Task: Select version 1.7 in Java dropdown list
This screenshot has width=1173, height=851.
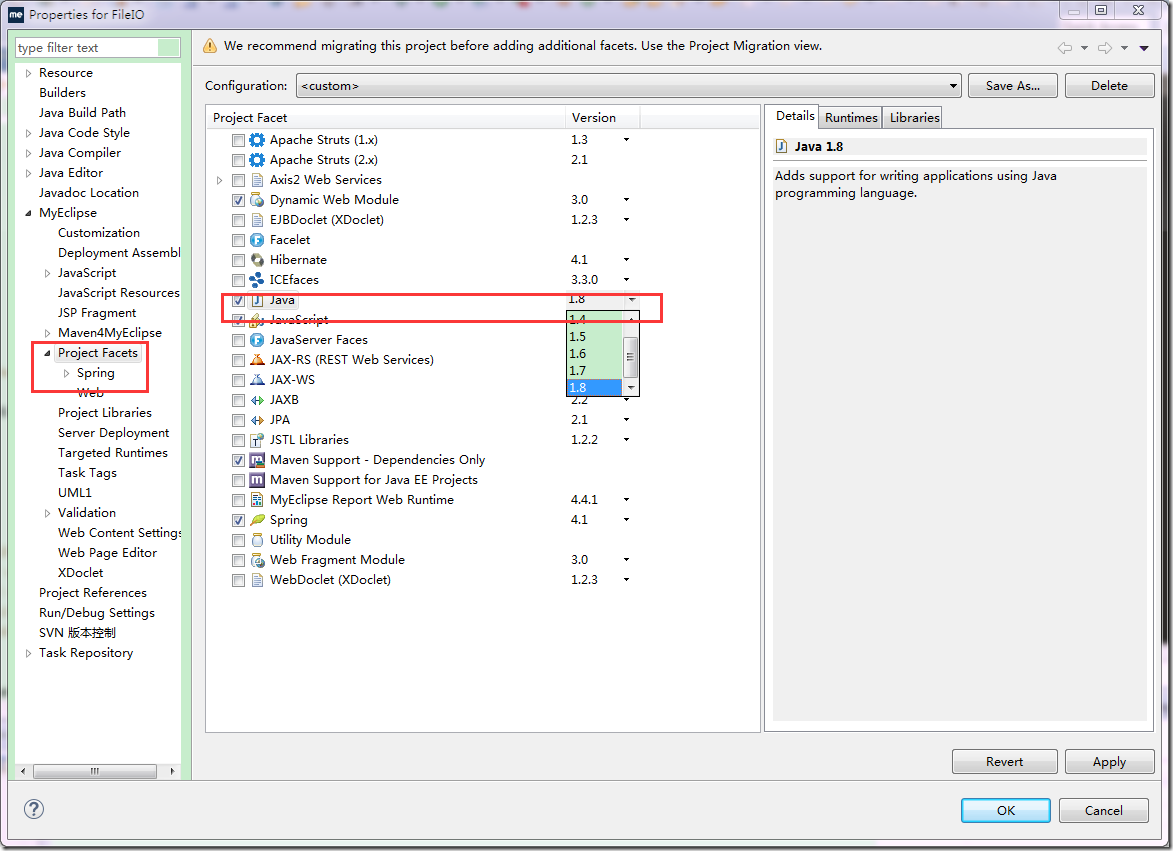Action: [x=595, y=371]
